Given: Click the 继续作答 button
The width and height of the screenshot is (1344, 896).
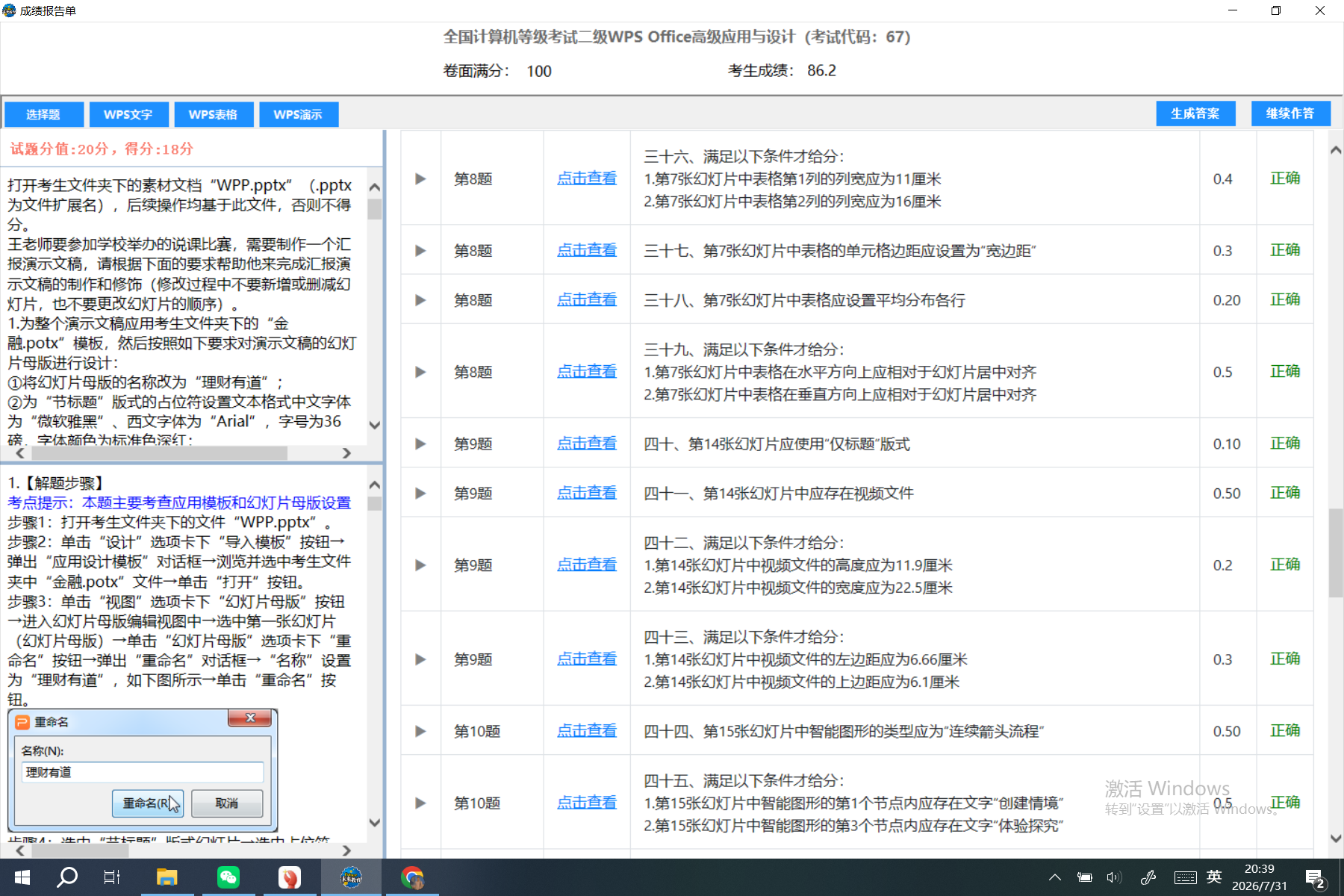Looking at the screenshot, I should [x=1291, y=113].
